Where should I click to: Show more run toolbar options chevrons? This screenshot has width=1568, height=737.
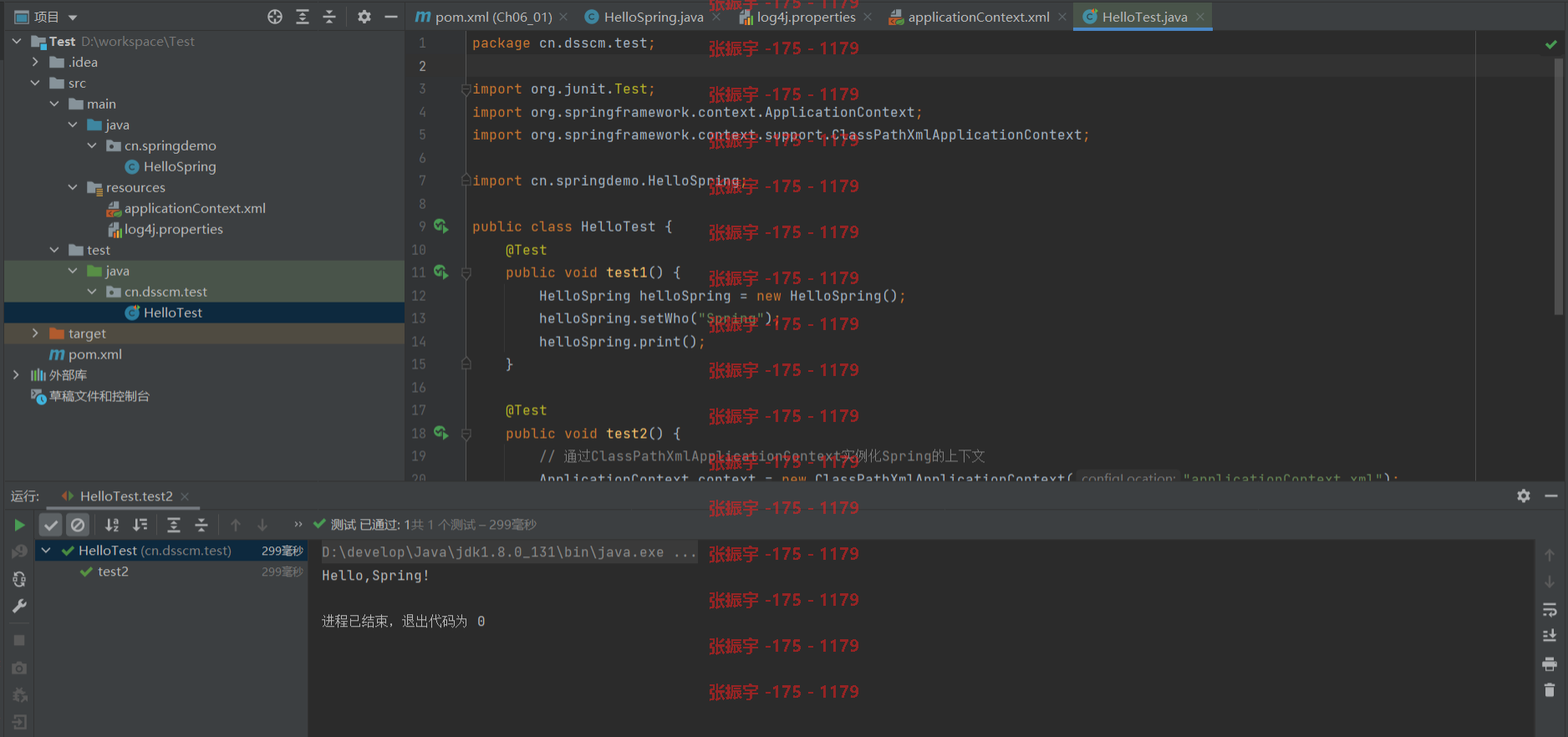tap(298, 524)
